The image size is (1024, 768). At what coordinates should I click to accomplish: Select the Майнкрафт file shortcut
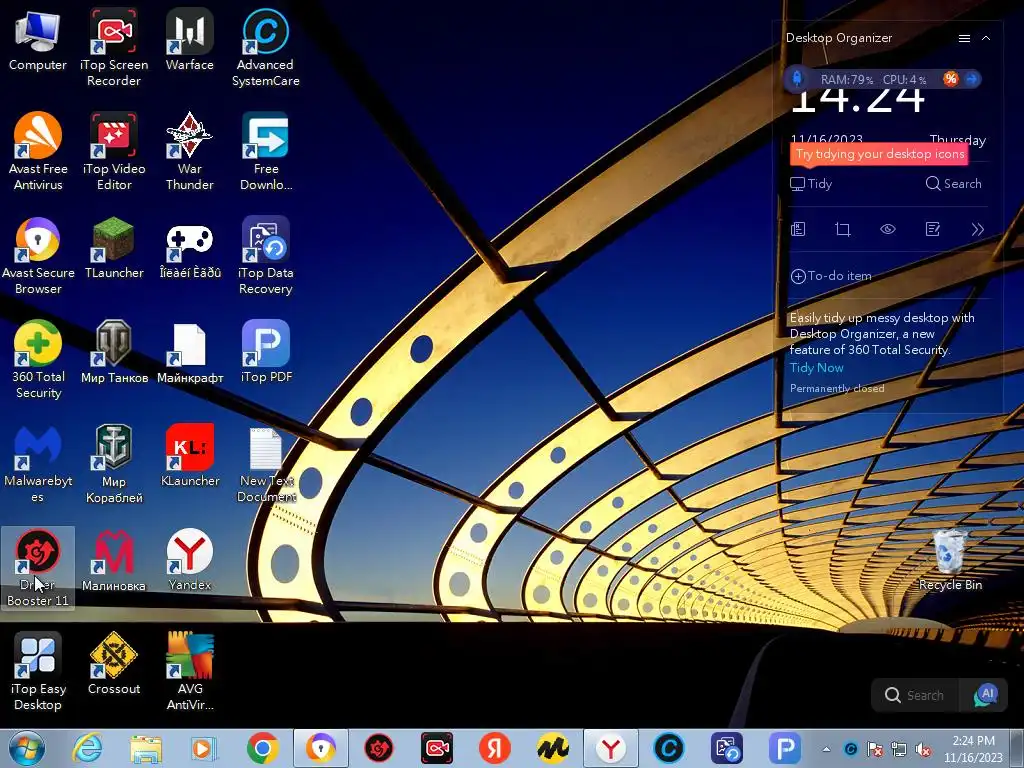tap(189, 352)
